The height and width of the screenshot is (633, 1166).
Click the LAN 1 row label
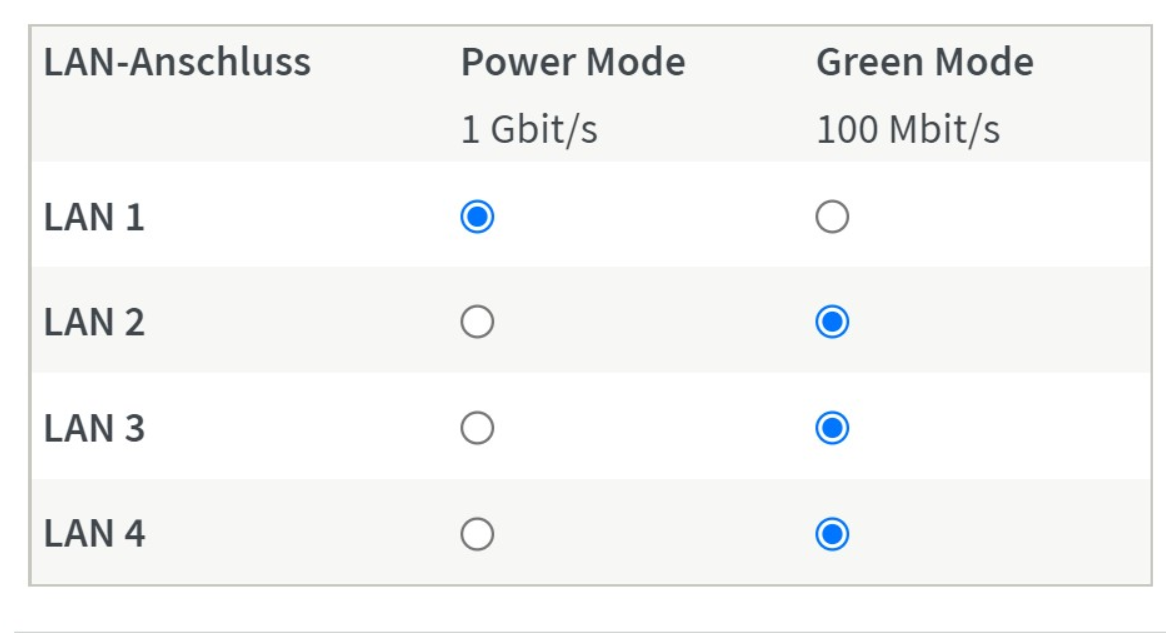94,217
